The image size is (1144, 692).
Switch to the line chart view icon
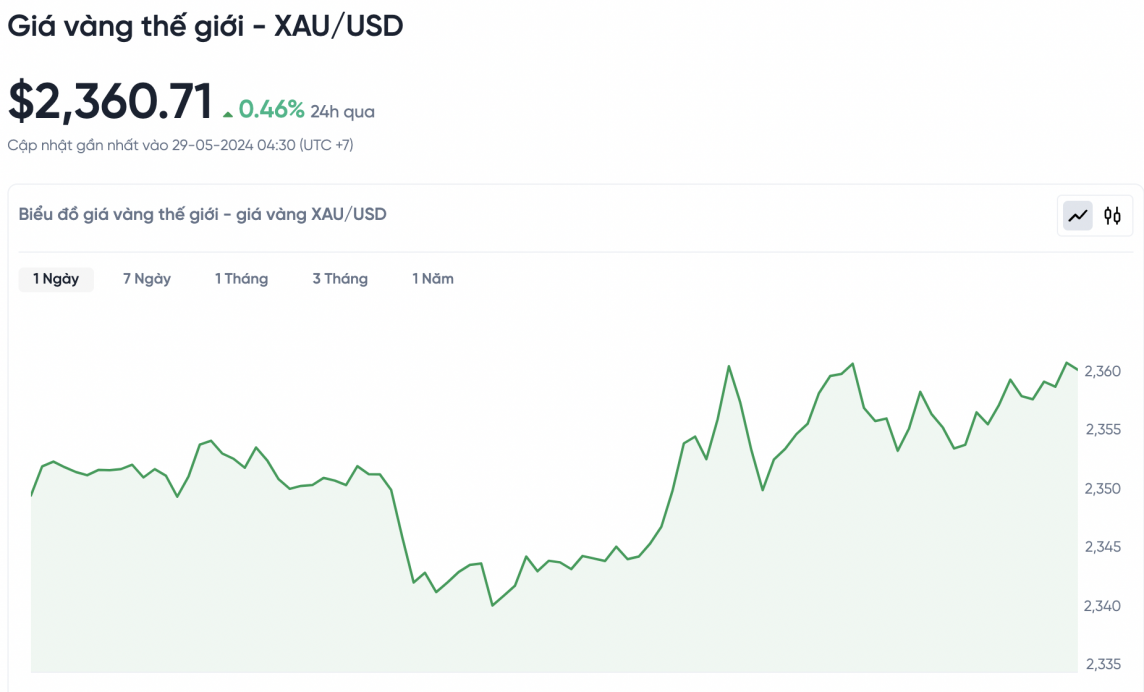tap(1077, 215)
